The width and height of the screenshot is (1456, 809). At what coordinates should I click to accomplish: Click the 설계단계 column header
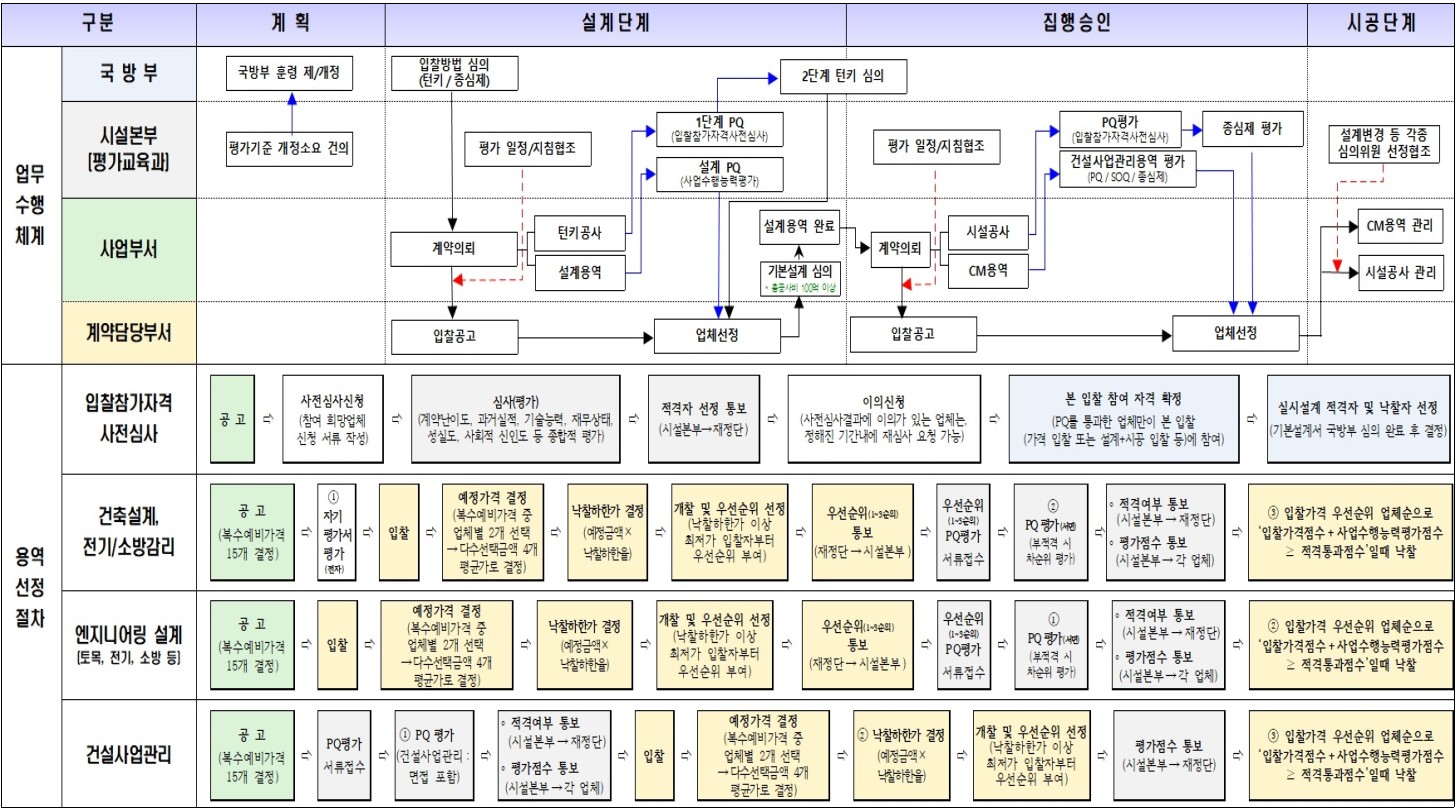coord(615,24)
